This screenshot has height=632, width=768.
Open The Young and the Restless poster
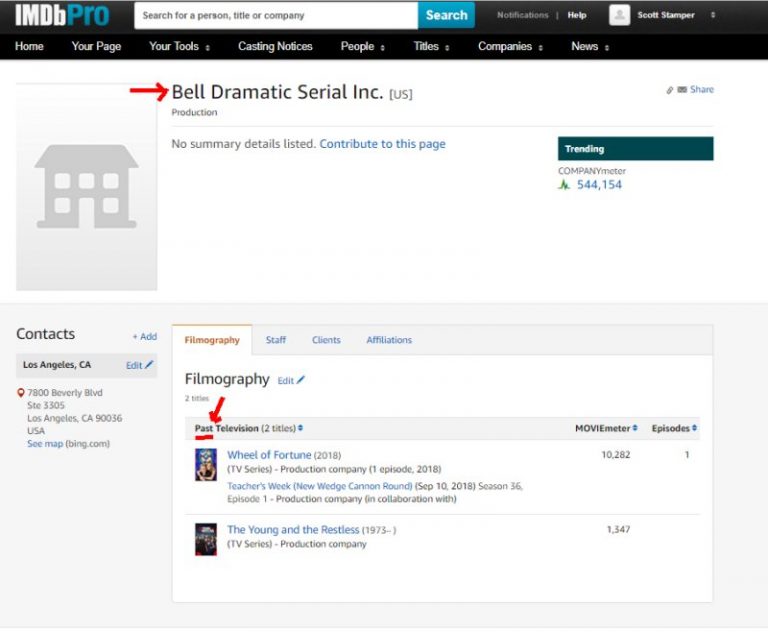[206, 539]
